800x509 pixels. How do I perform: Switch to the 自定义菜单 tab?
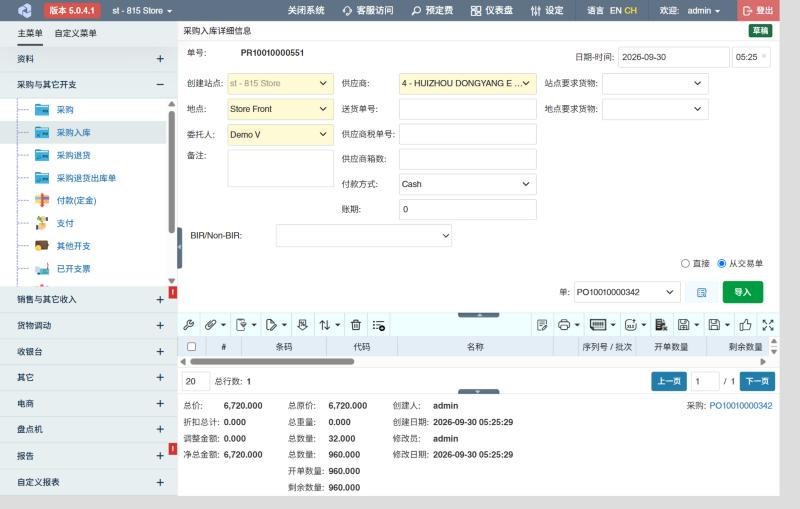[x=76, y=33]
